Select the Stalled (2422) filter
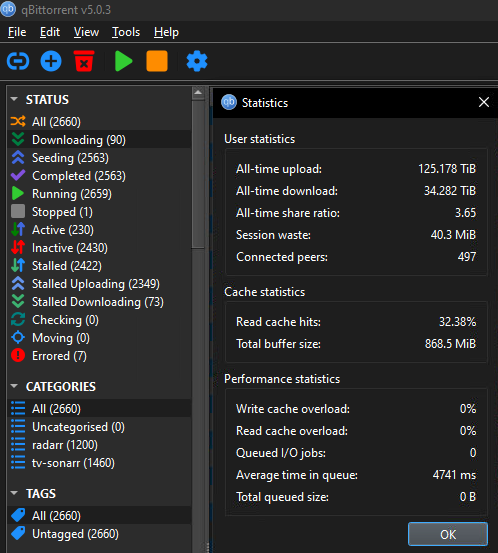Screen dimensions: 498x553 [x=99, y=265]
